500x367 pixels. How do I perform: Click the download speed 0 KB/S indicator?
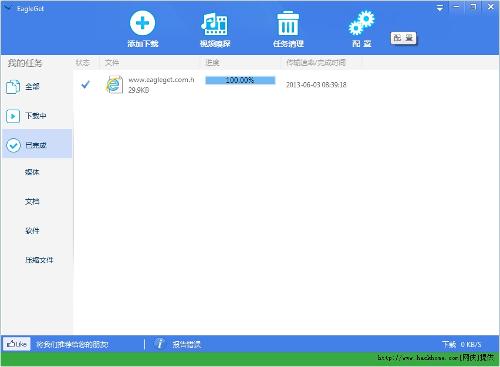click(x=462, y=344)
